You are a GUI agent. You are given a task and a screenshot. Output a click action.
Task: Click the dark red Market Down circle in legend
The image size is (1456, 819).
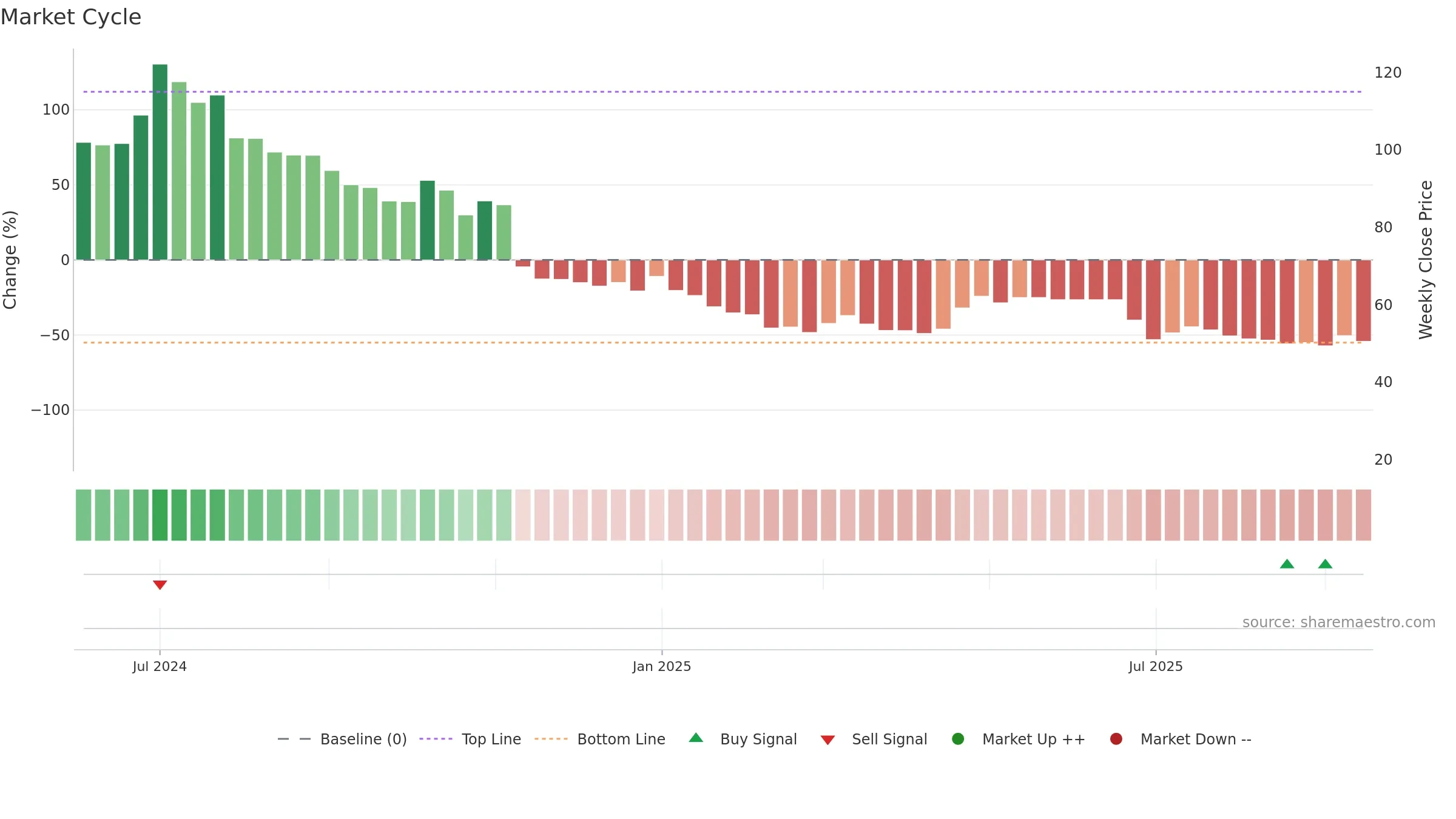(1116, 739)
